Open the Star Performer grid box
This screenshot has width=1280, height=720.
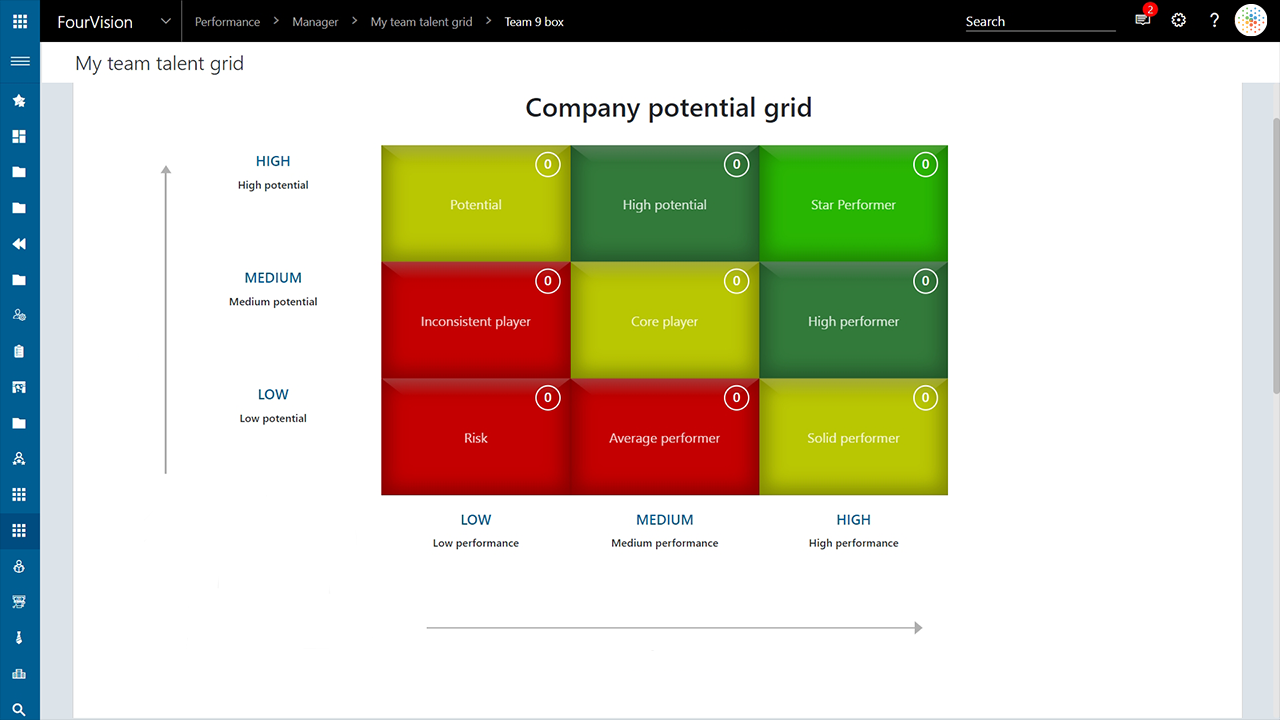[853, 204]
